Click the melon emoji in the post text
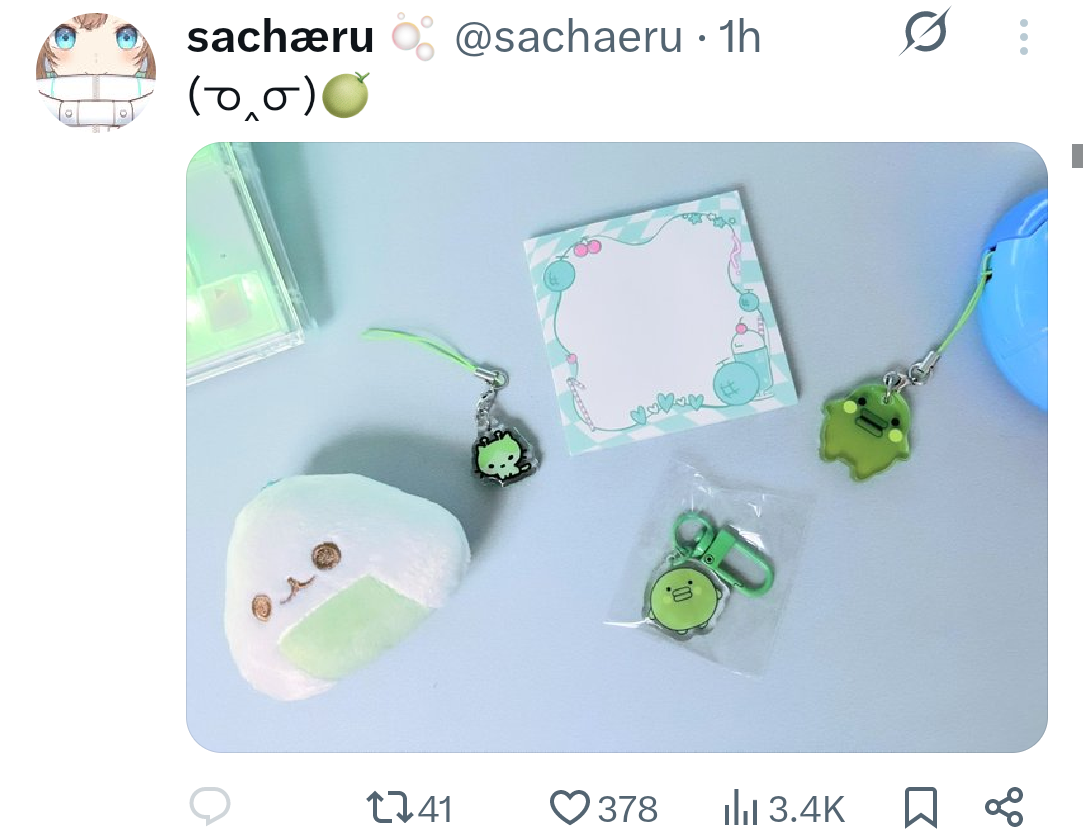The width and height of the screenshot is (1083, 840). 345,95
